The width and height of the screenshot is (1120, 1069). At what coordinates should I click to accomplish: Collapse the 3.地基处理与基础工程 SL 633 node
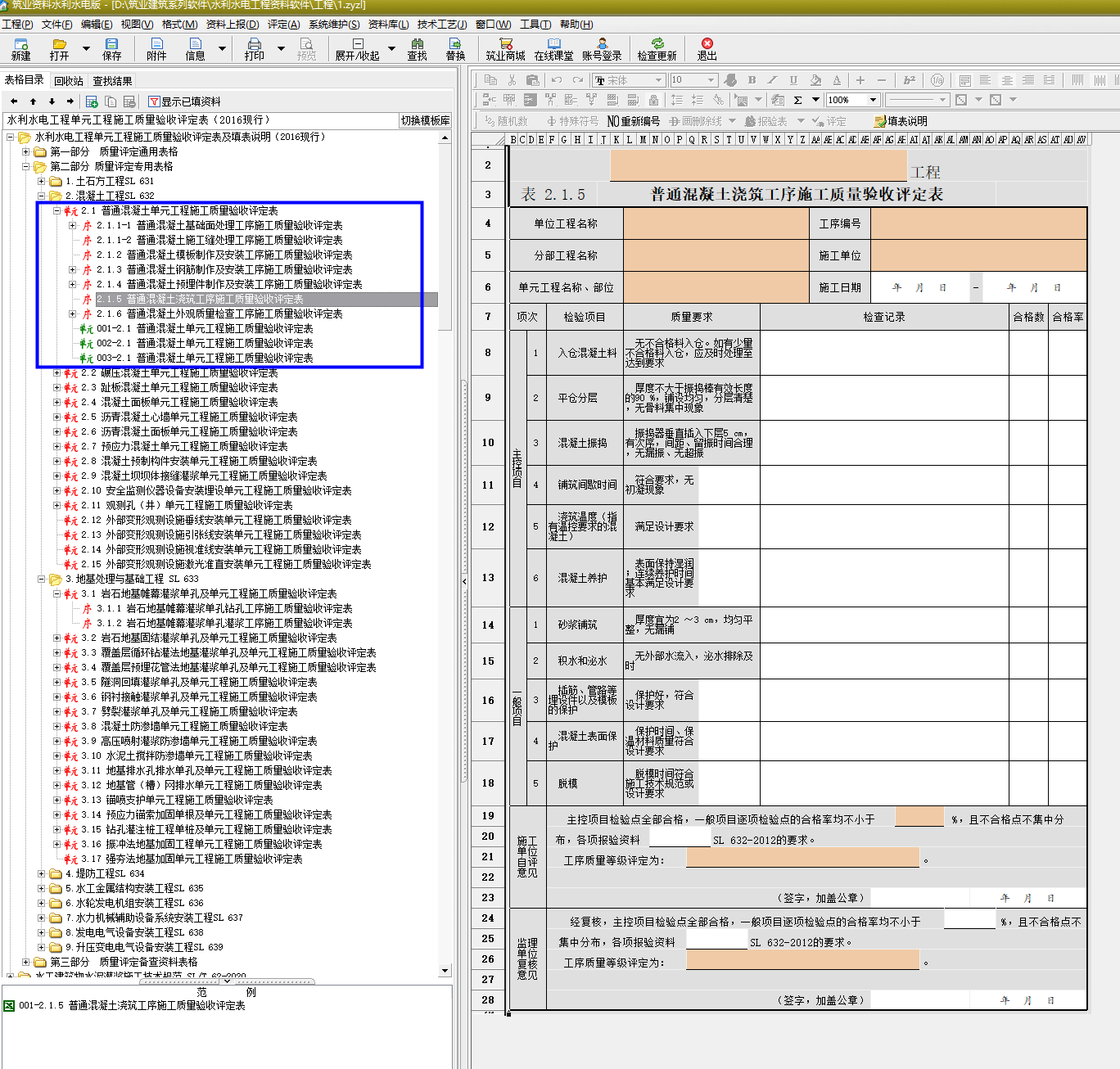[42, 579]
